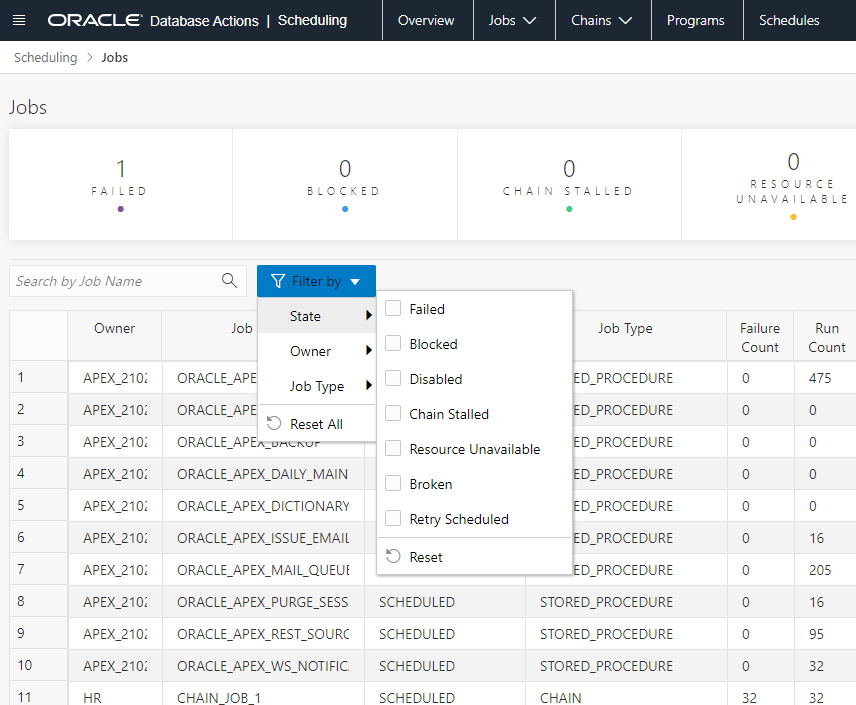Check the Failed state checkbox
856x705 pixels.
click(x=393, y=309)
